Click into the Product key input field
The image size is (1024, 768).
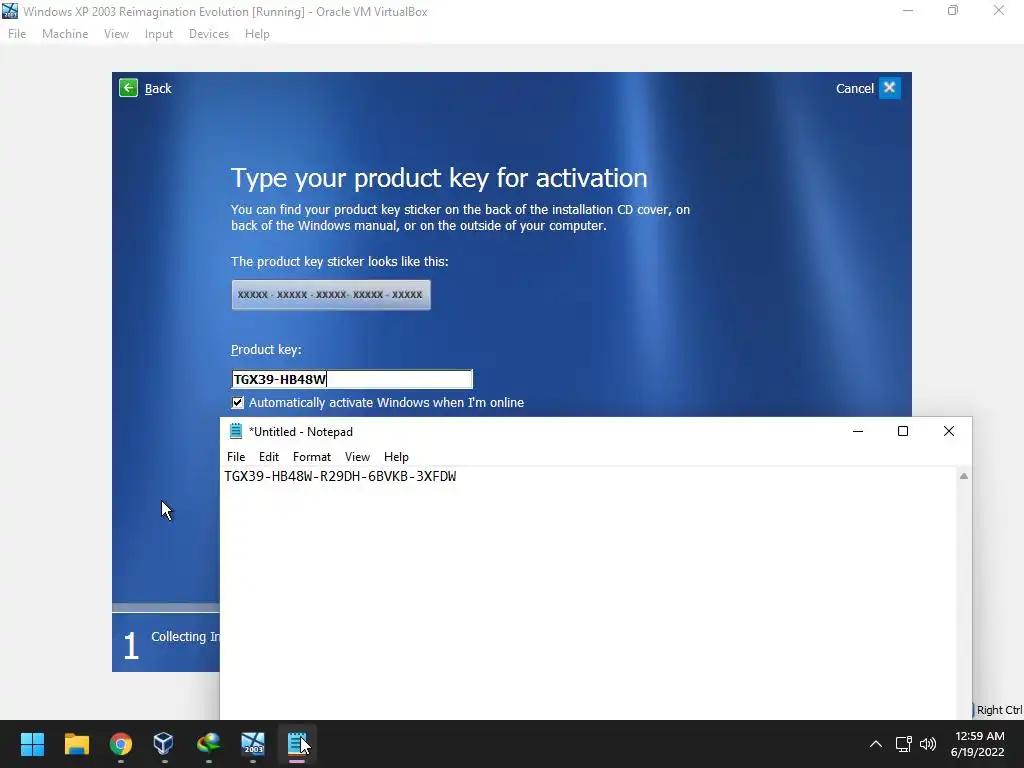(352, 379)
